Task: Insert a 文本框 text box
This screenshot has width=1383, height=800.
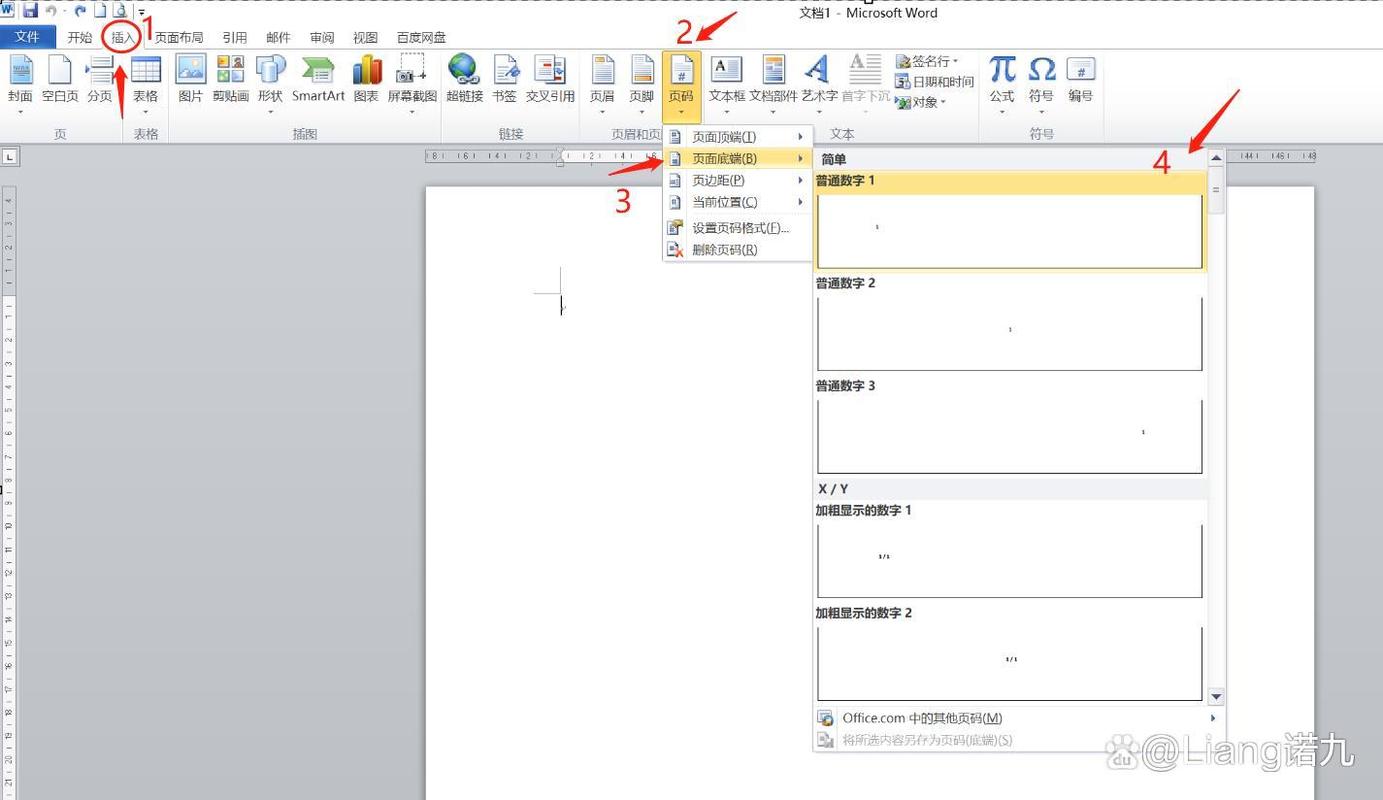Action: (727, 84)
